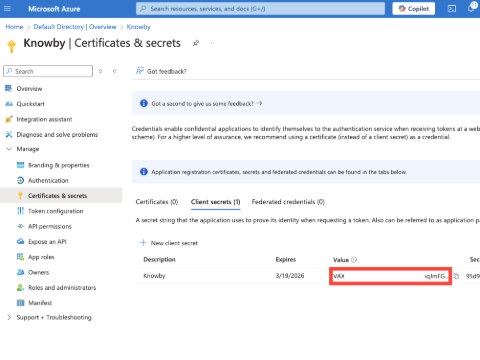Viewport: 480px width, 360px height.
Task: Select the secret value starting with VAX
Action: tap(390, 276)
